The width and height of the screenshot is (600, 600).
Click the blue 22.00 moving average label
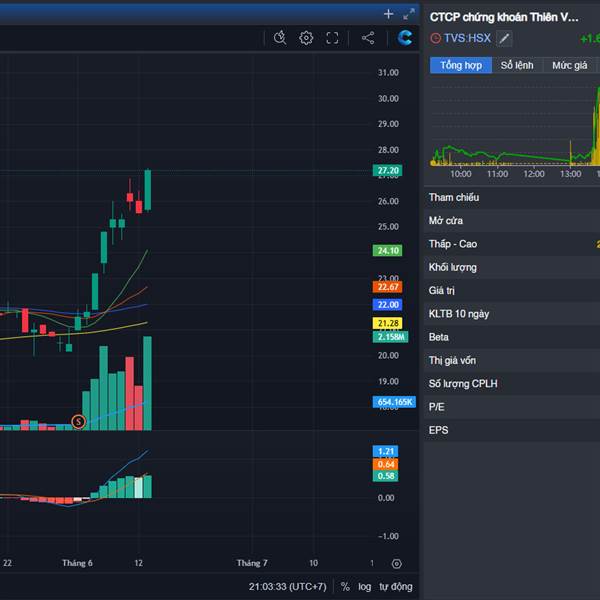pos(387,305)
